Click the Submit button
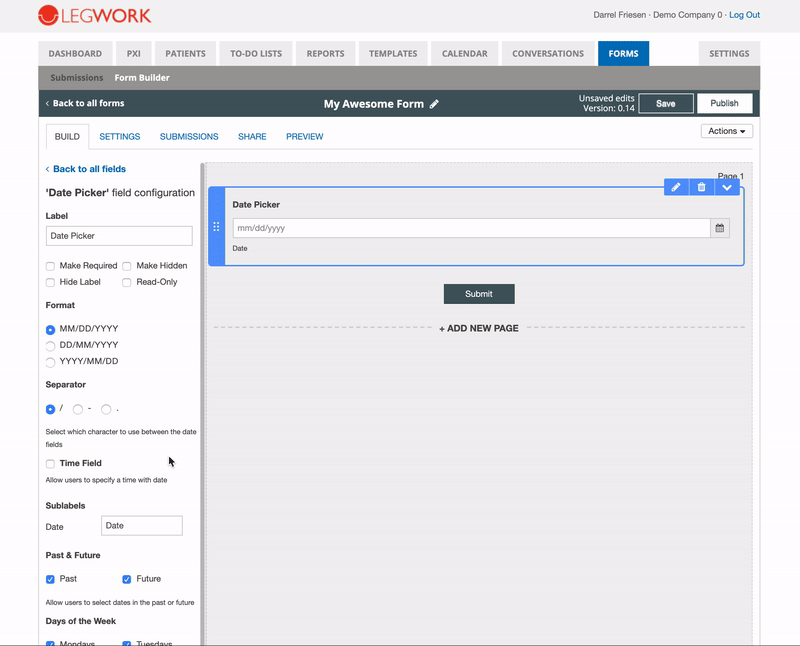 click(x=479, y=294)
